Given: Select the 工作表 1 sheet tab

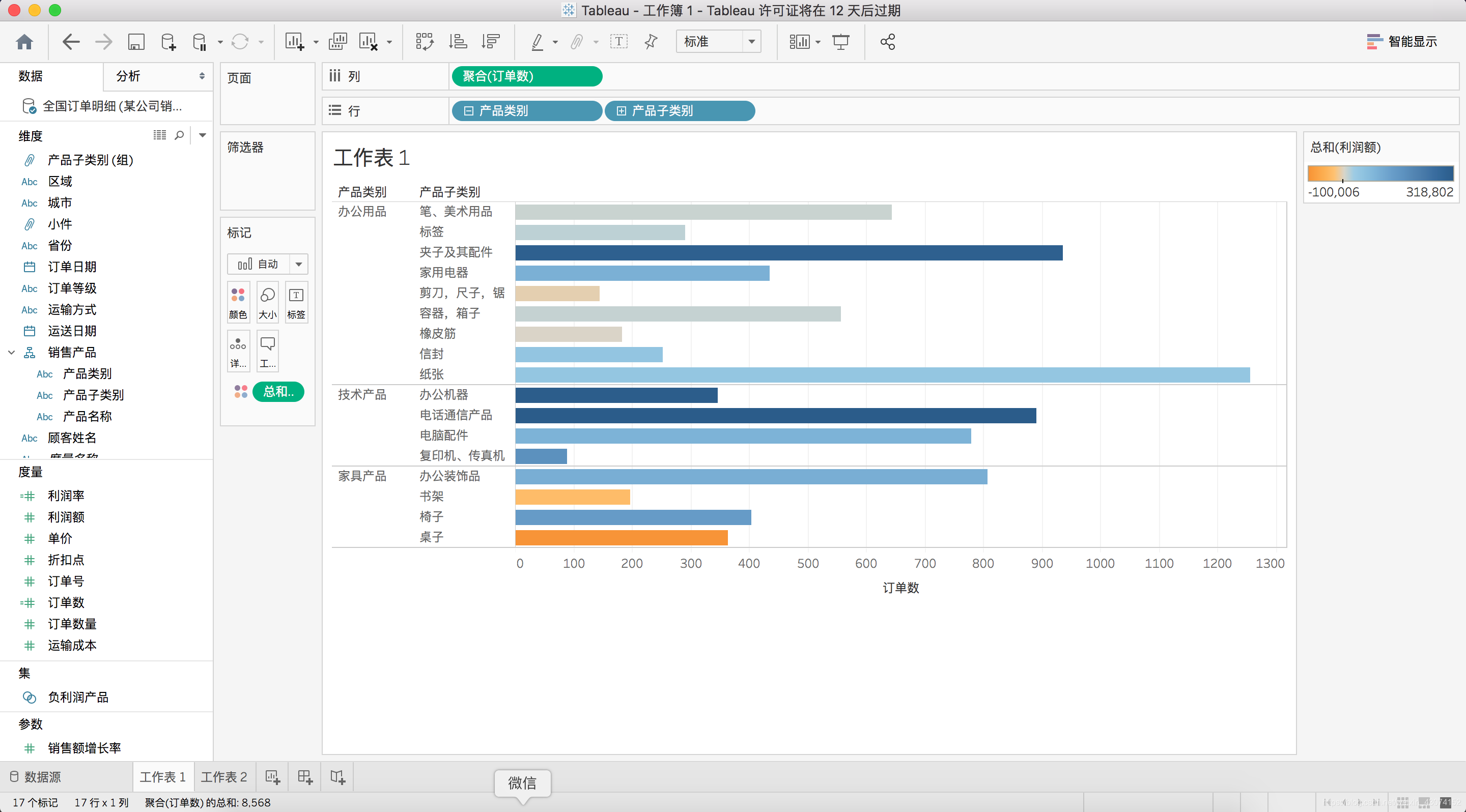Looking at the screenshot, I should (163, 777).
